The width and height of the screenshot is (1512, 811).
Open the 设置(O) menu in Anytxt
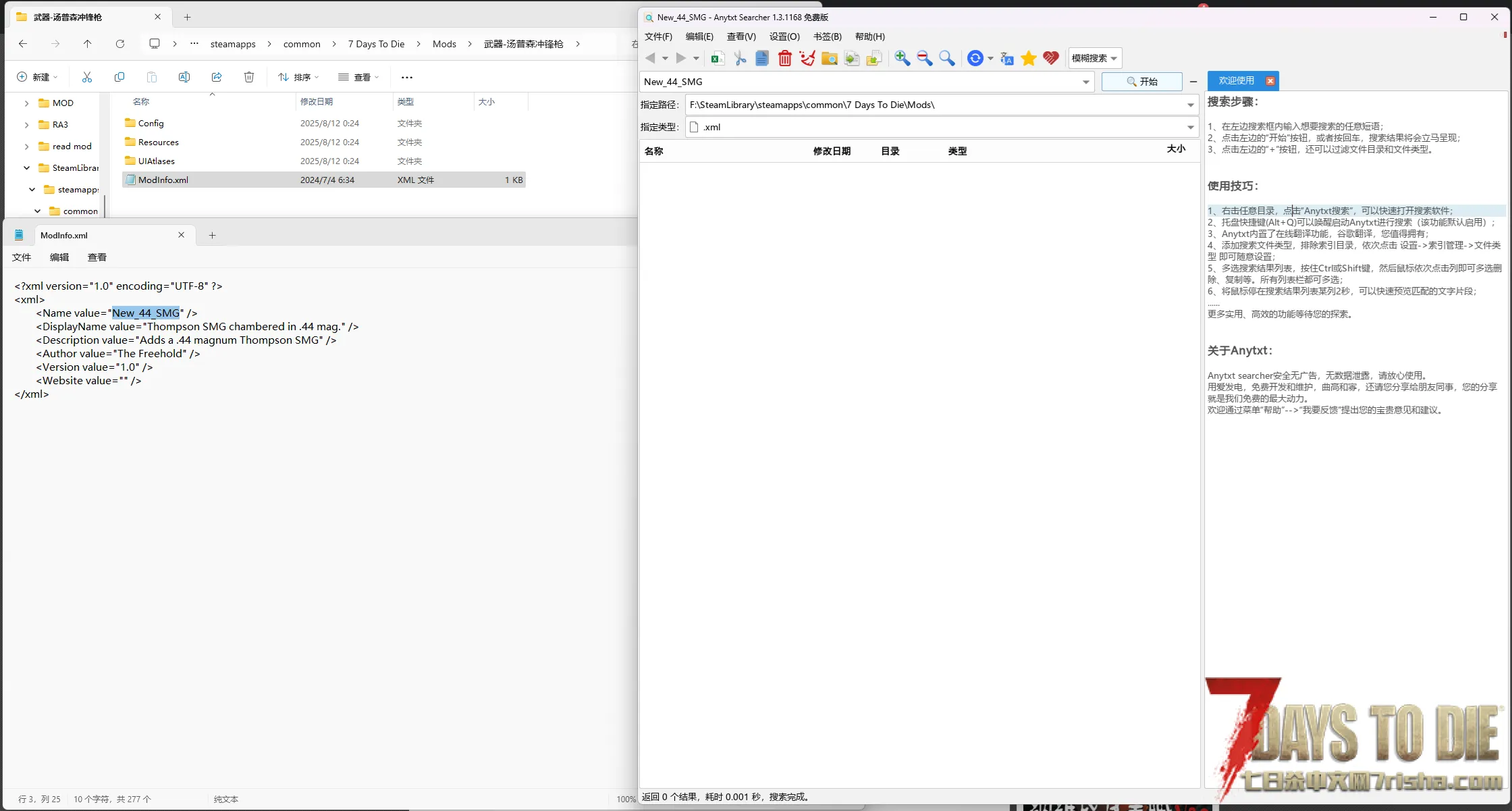click(x=784, y=36)
